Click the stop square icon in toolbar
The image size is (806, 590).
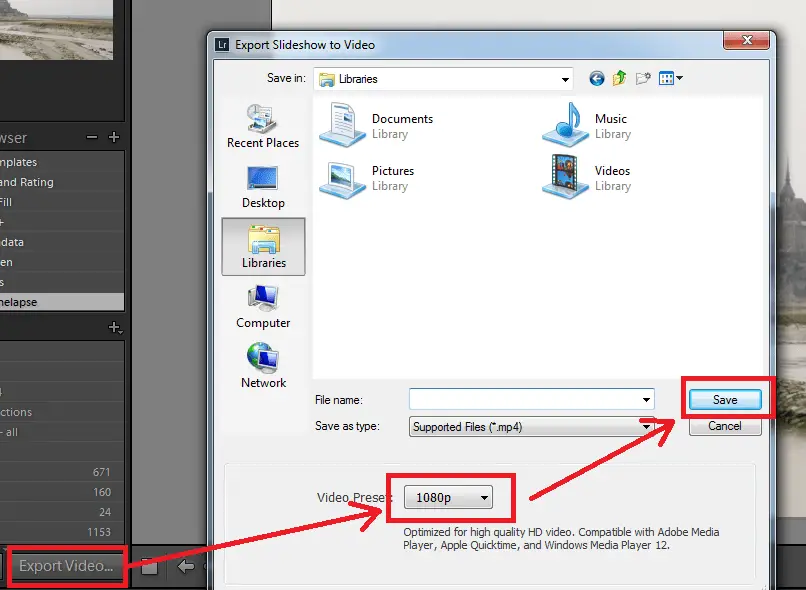[x=149, y=567]
